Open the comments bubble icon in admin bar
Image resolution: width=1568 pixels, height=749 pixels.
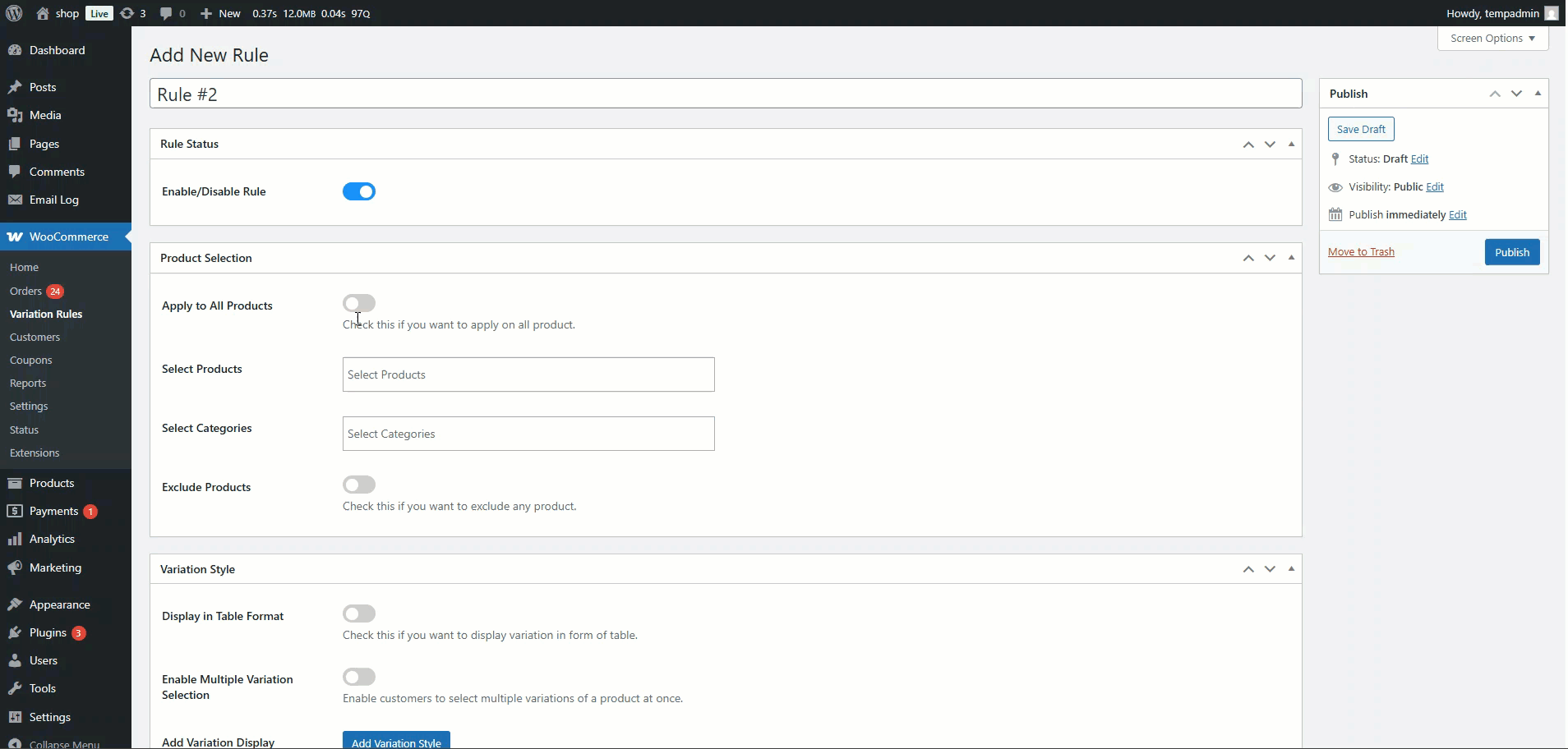click(166, 13)
